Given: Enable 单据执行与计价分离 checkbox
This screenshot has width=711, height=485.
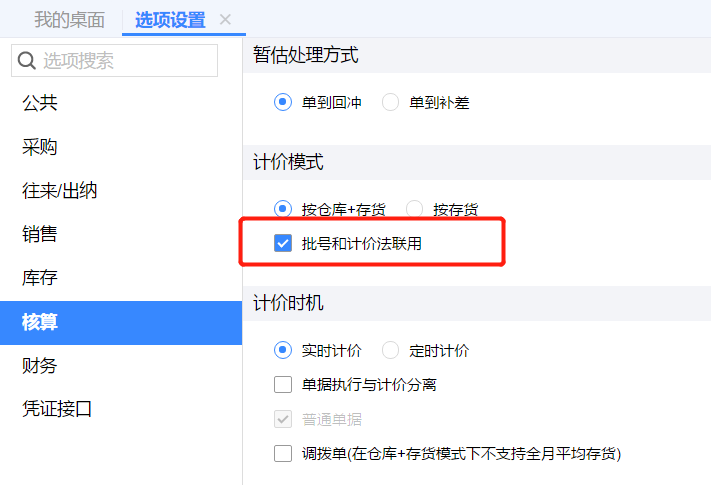Looking at the screenshot, I should click(283, 384).
